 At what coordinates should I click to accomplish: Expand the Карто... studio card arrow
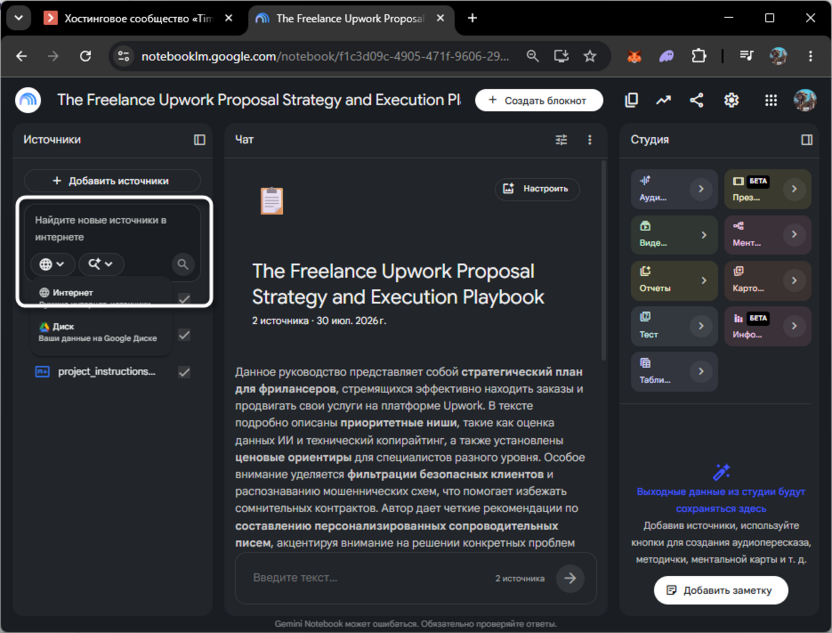(x=794, y=281)
